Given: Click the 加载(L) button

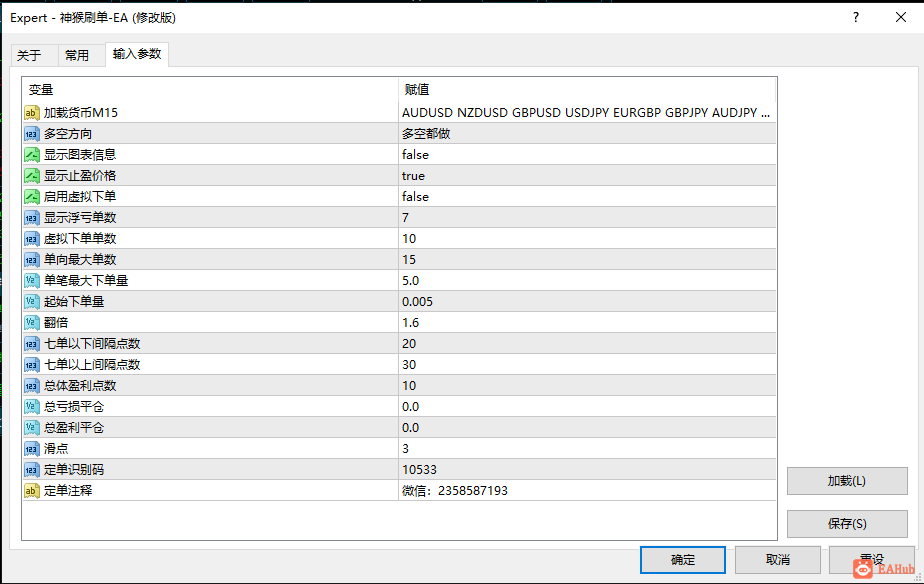Looking at the screenshot, I should 847,481.
